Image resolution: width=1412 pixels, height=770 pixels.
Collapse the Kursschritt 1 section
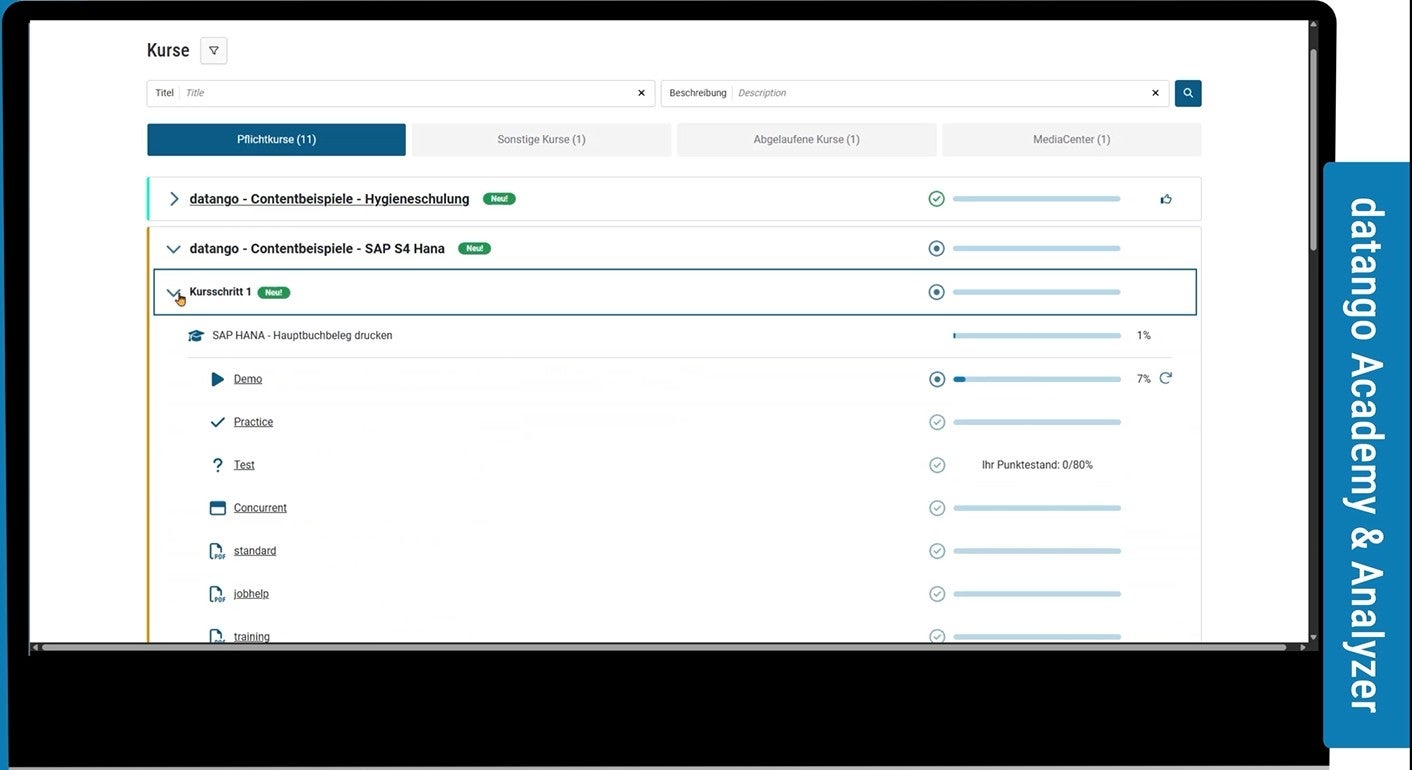point(173,293)
